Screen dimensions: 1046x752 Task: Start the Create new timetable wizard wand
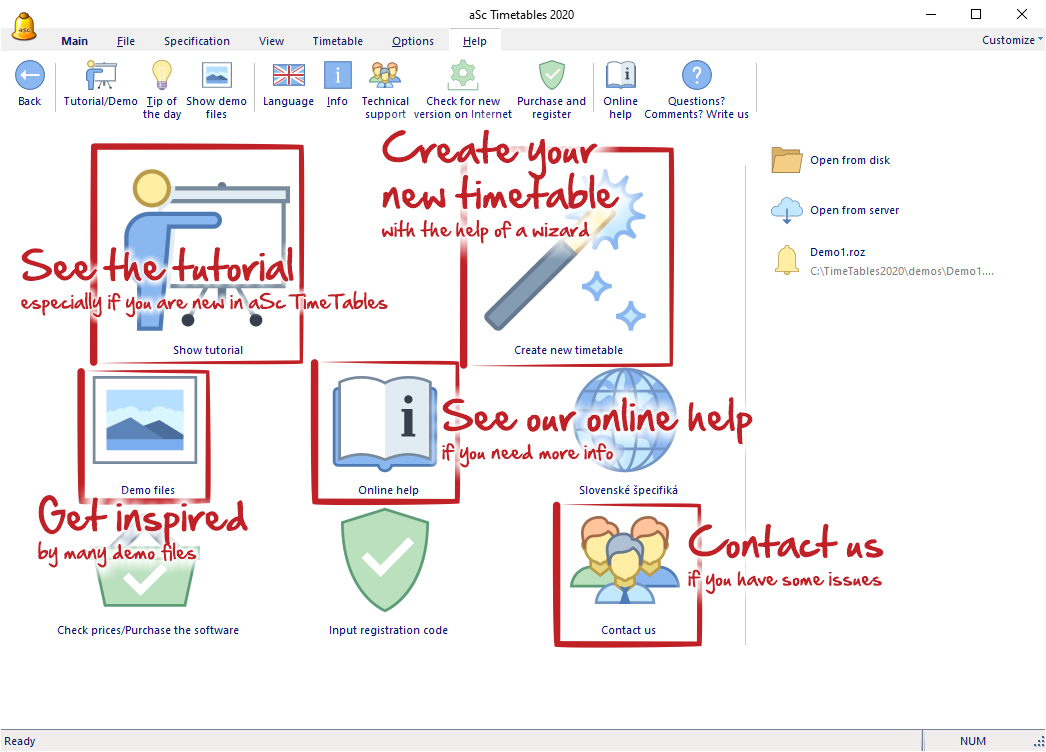pos(567,250)
